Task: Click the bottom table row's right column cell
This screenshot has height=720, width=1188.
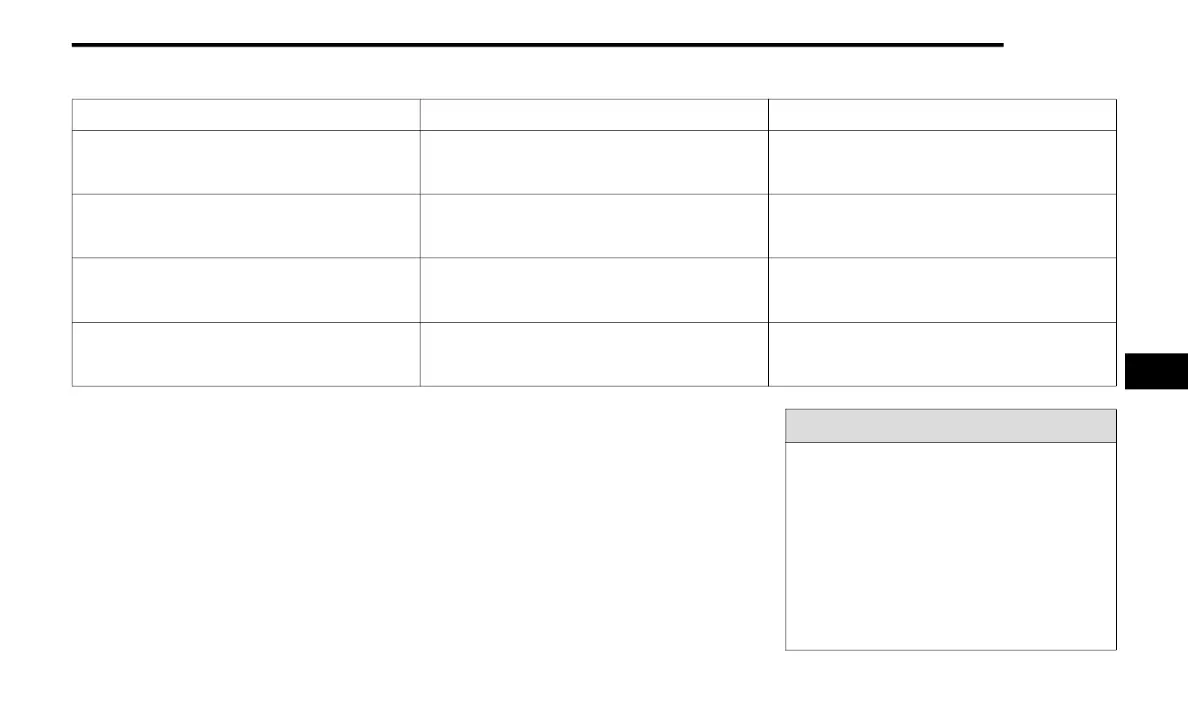Action: click(942, 354)
